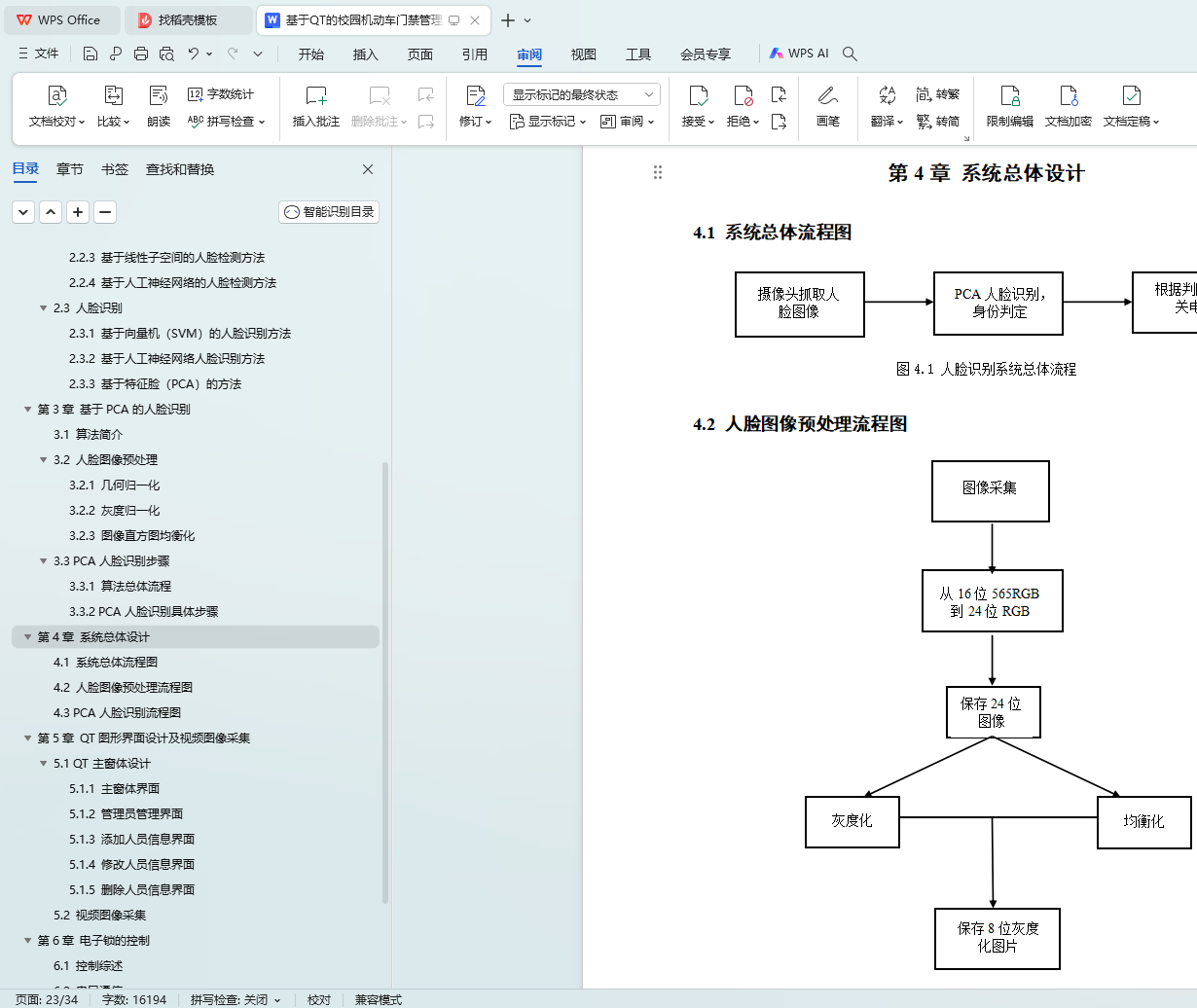
Task: Switch to the 插入 ribbon tab
Action: tap(366, 54)
